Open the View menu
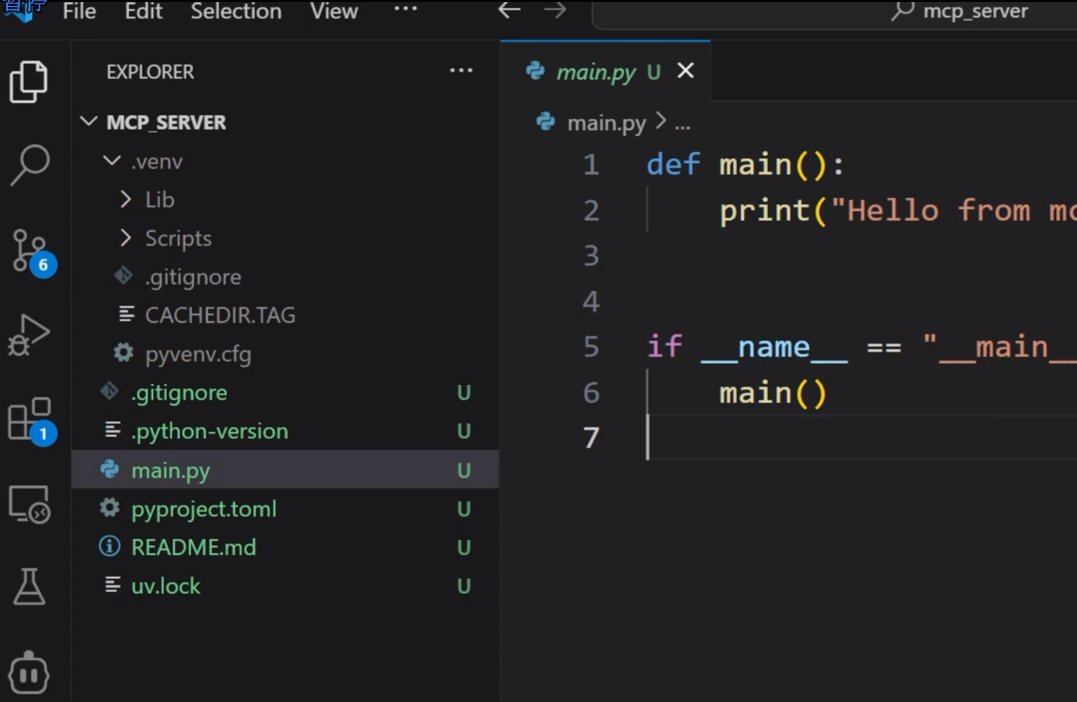Screen dimensions: 1077x702 tap(334, 11)
